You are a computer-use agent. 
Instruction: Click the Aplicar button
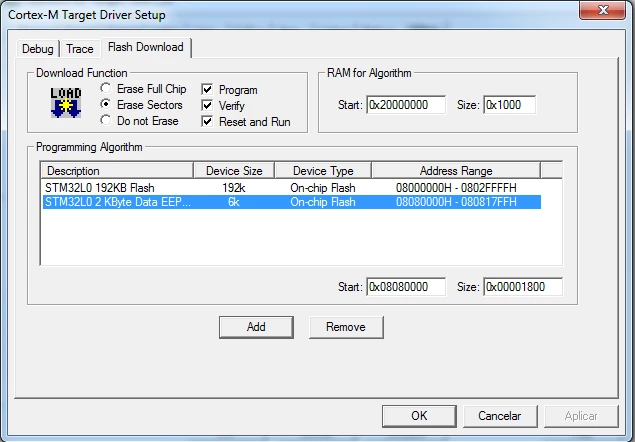tap(581, 416)
